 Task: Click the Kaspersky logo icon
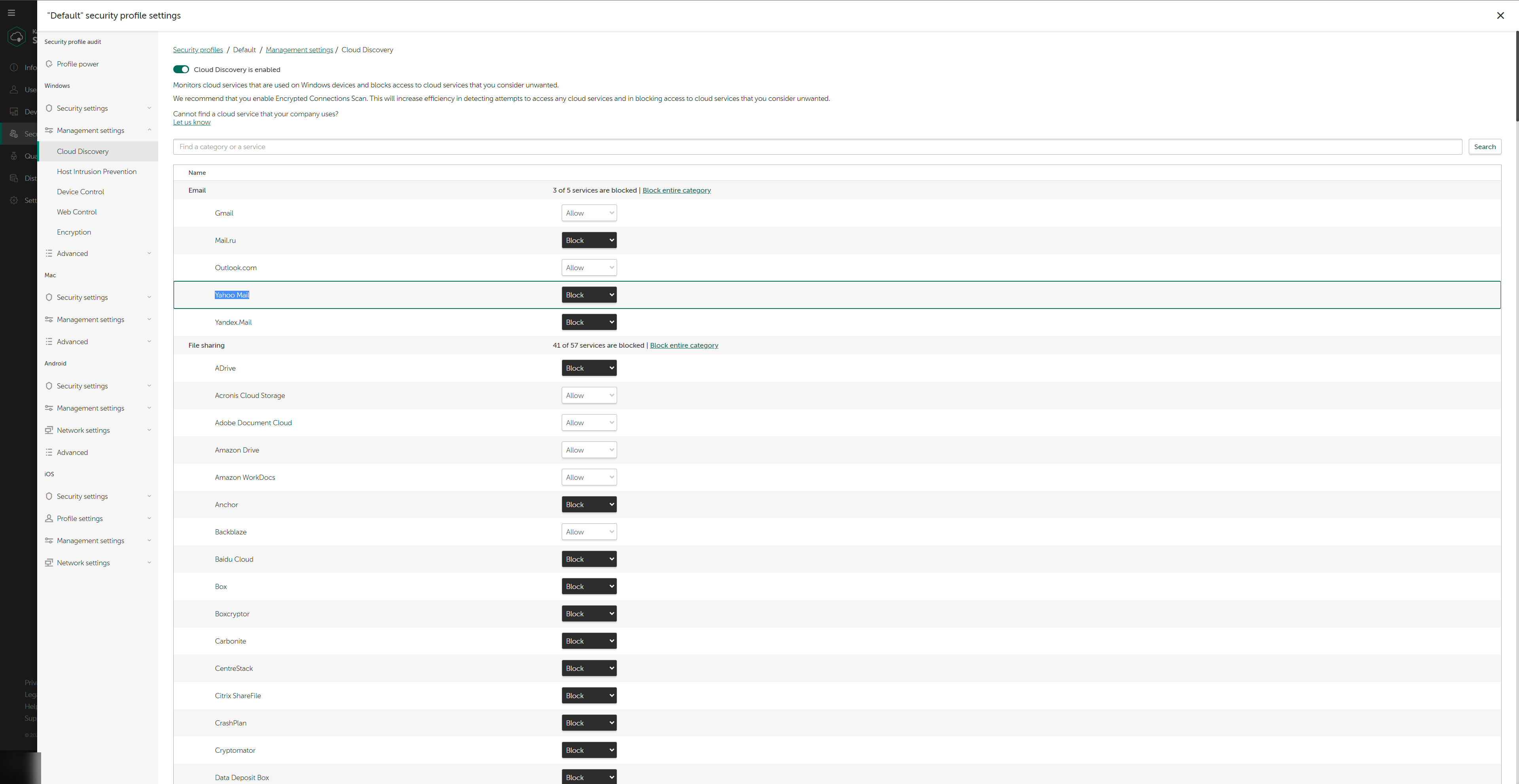point(17,36)
